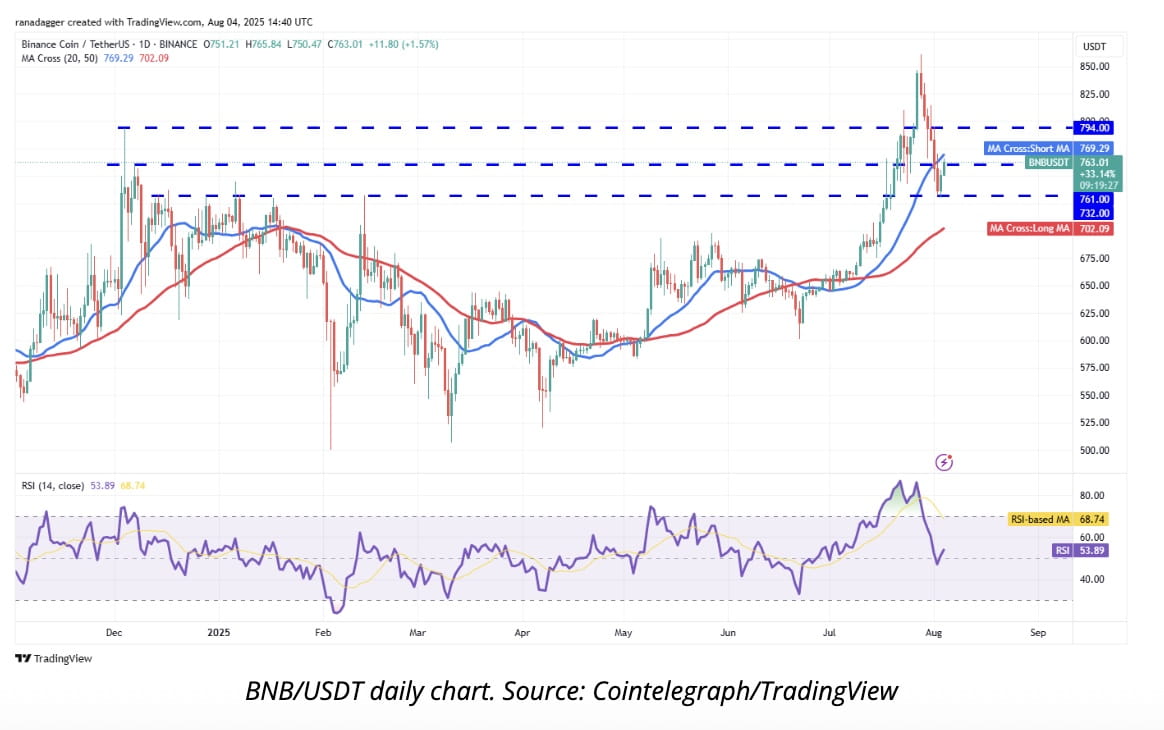Click the May label on time axis
Image resolution: width=1164 pixels, height=730 pixels.
tap(623, 633)
